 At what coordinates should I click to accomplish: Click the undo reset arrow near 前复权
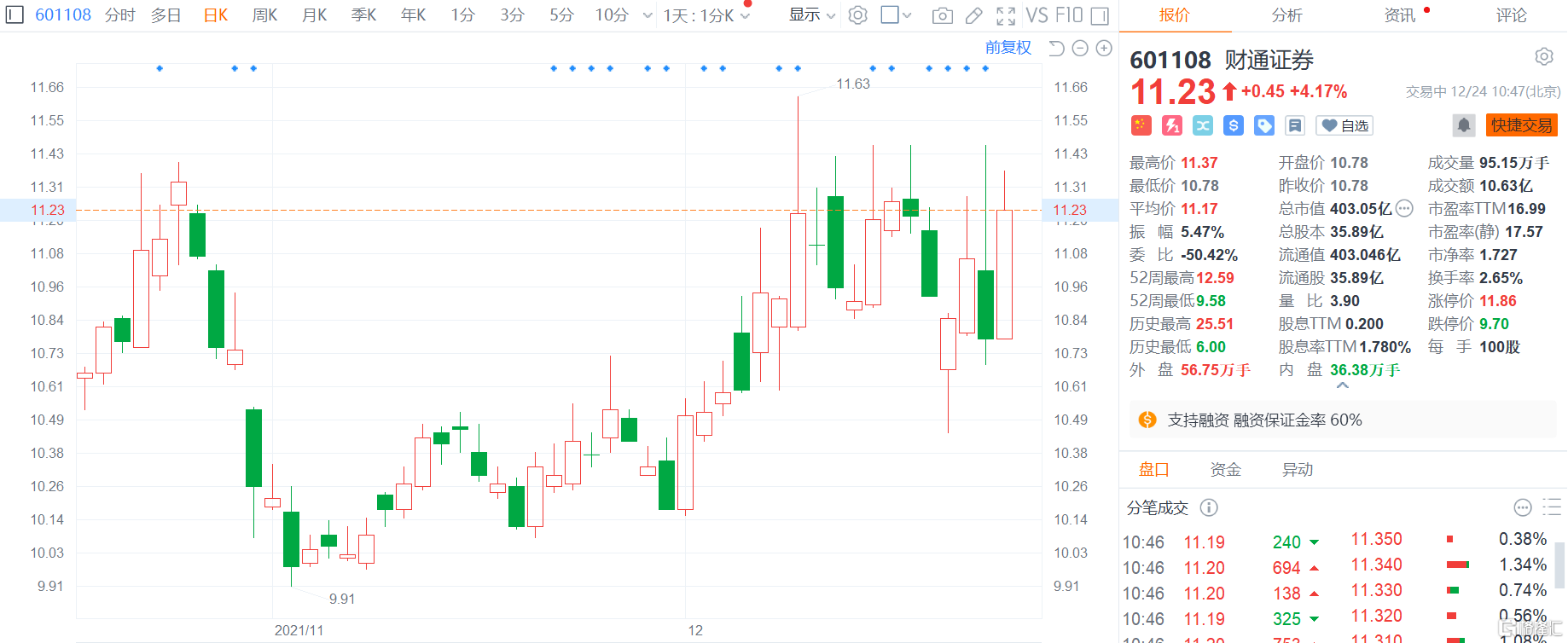(x=1056, y=49)
